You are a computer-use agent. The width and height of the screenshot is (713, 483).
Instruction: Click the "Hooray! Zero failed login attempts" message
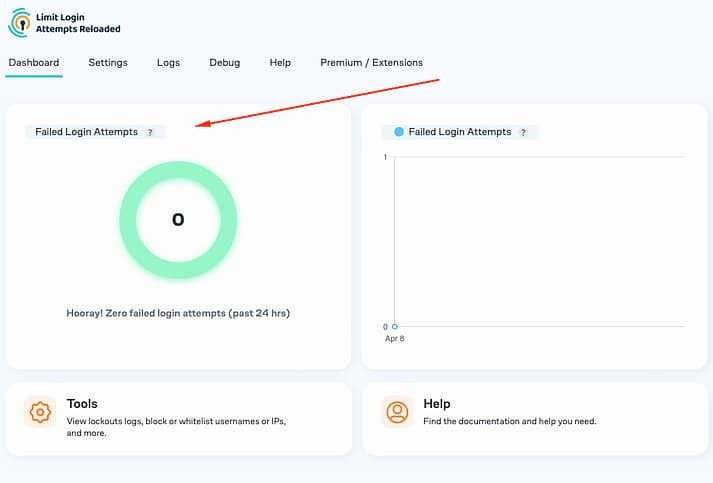pyautogui.click(x=178, y=313)
